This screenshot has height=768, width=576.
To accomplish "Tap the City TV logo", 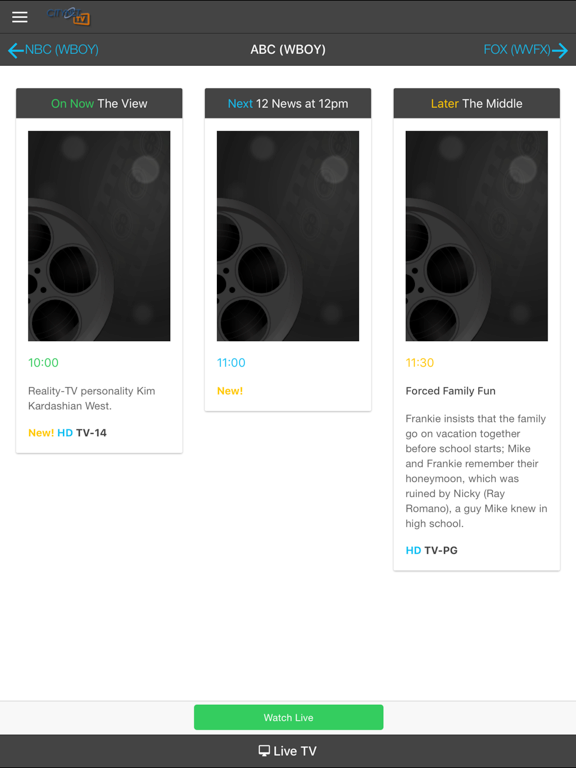I will [69, 16].
